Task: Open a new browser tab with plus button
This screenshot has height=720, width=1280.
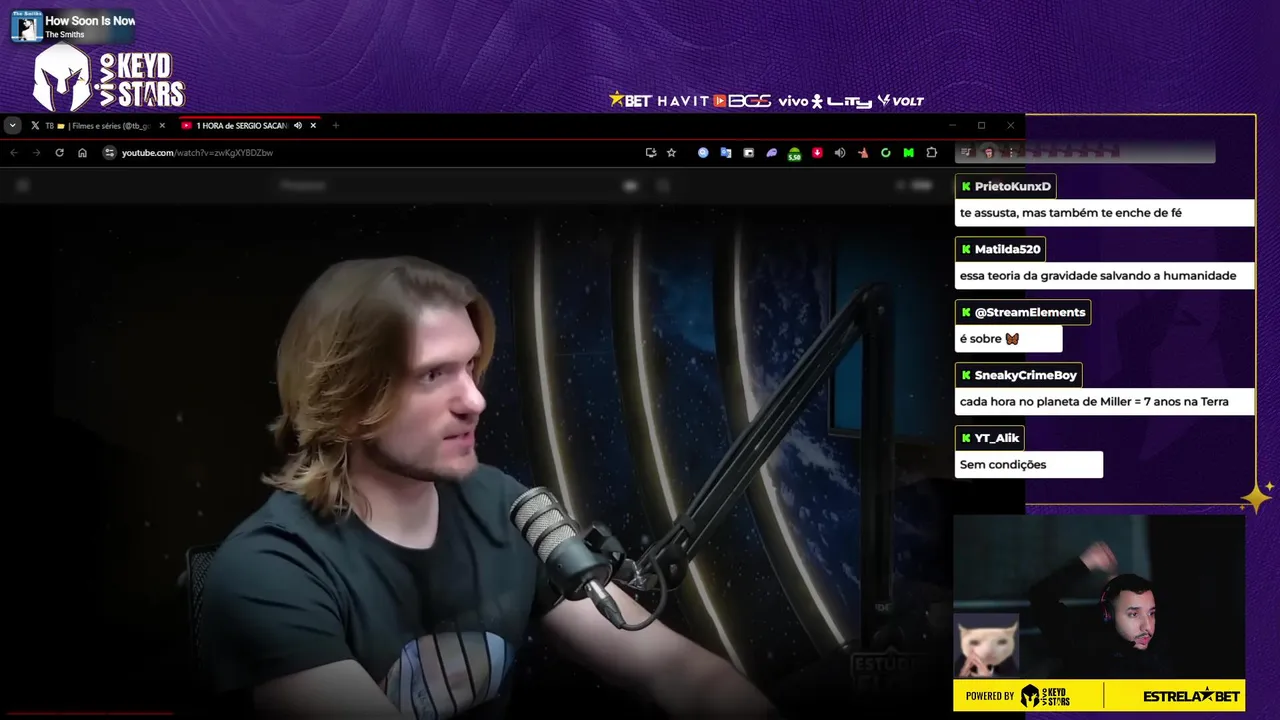Action: (x=336, y=126)
